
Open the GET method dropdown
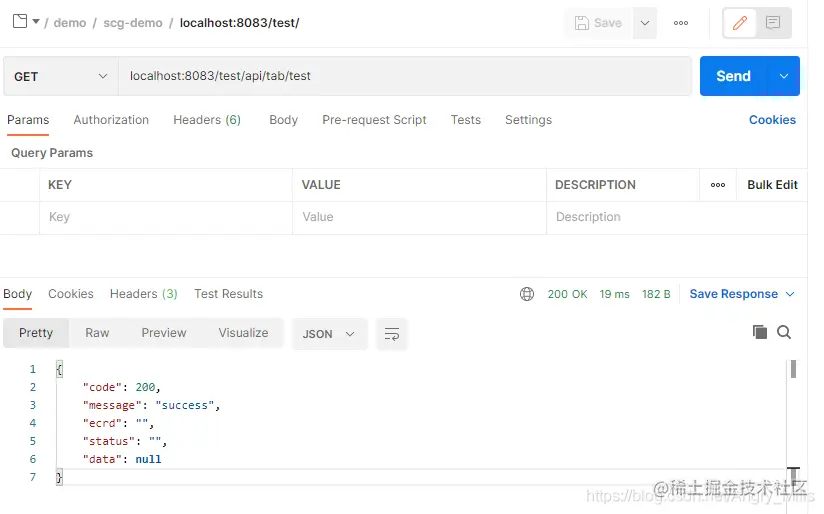click(60, 77)
